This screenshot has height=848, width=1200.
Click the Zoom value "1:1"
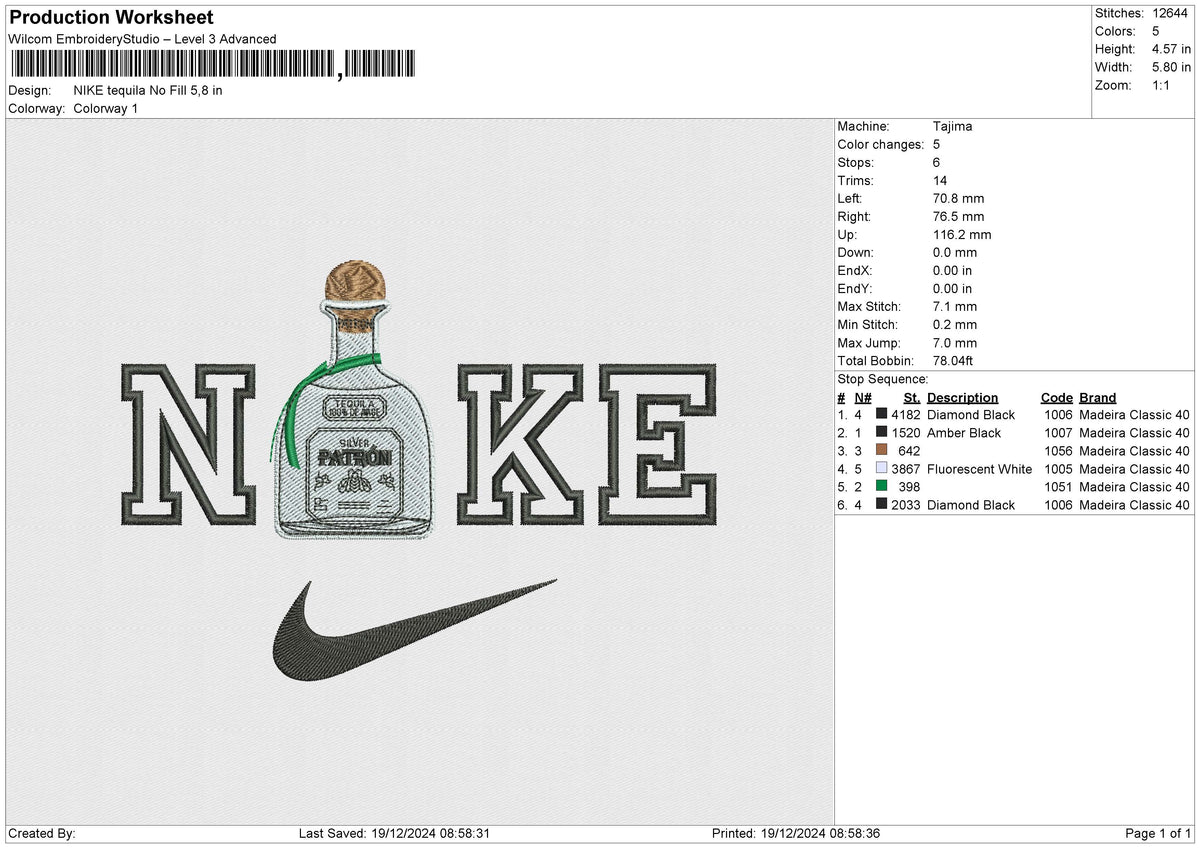tap(1163, 85)
